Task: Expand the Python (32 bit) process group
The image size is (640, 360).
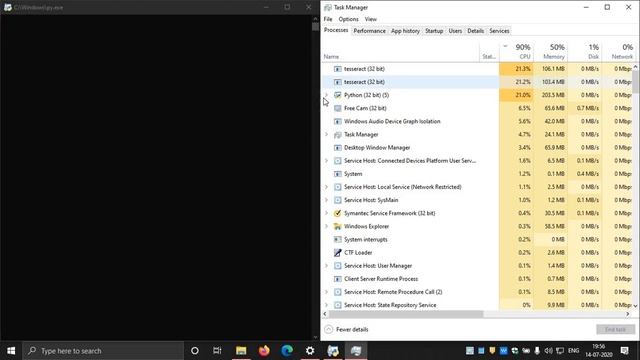Action: (326, 95)
